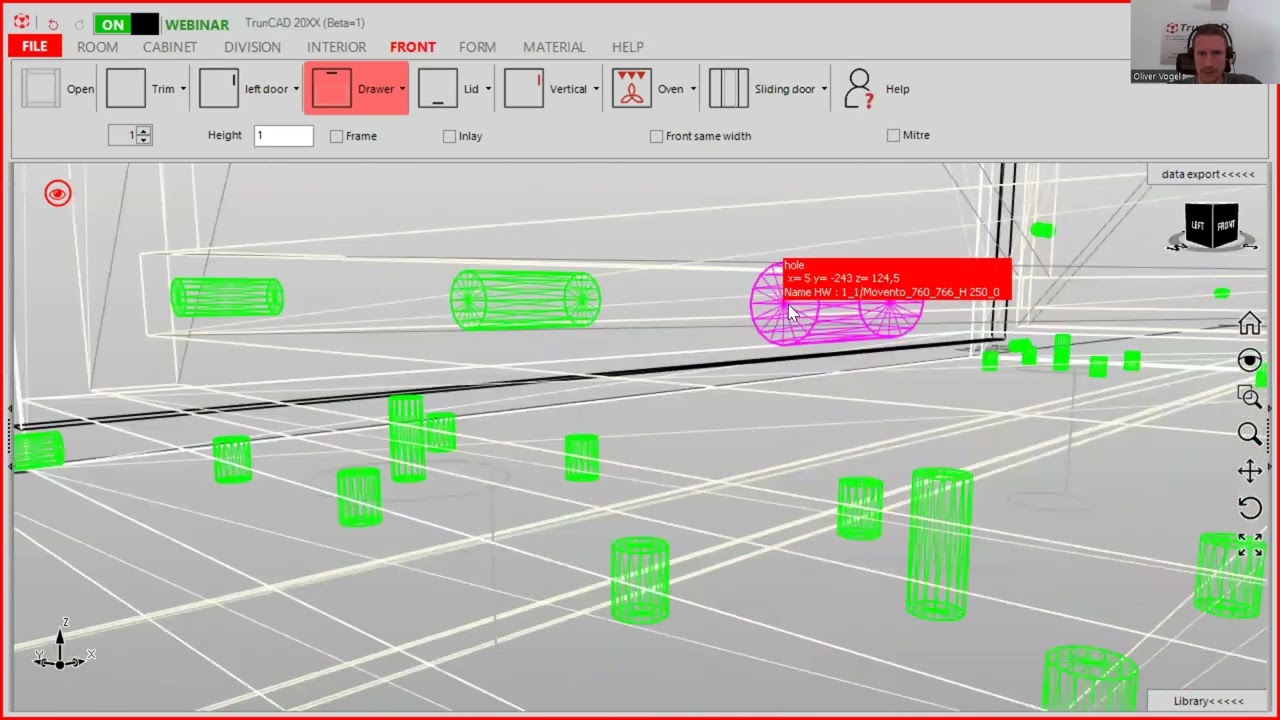1280x720 pixels.
Task: Select the Drawer front icon
Action: tap(331, 88)
